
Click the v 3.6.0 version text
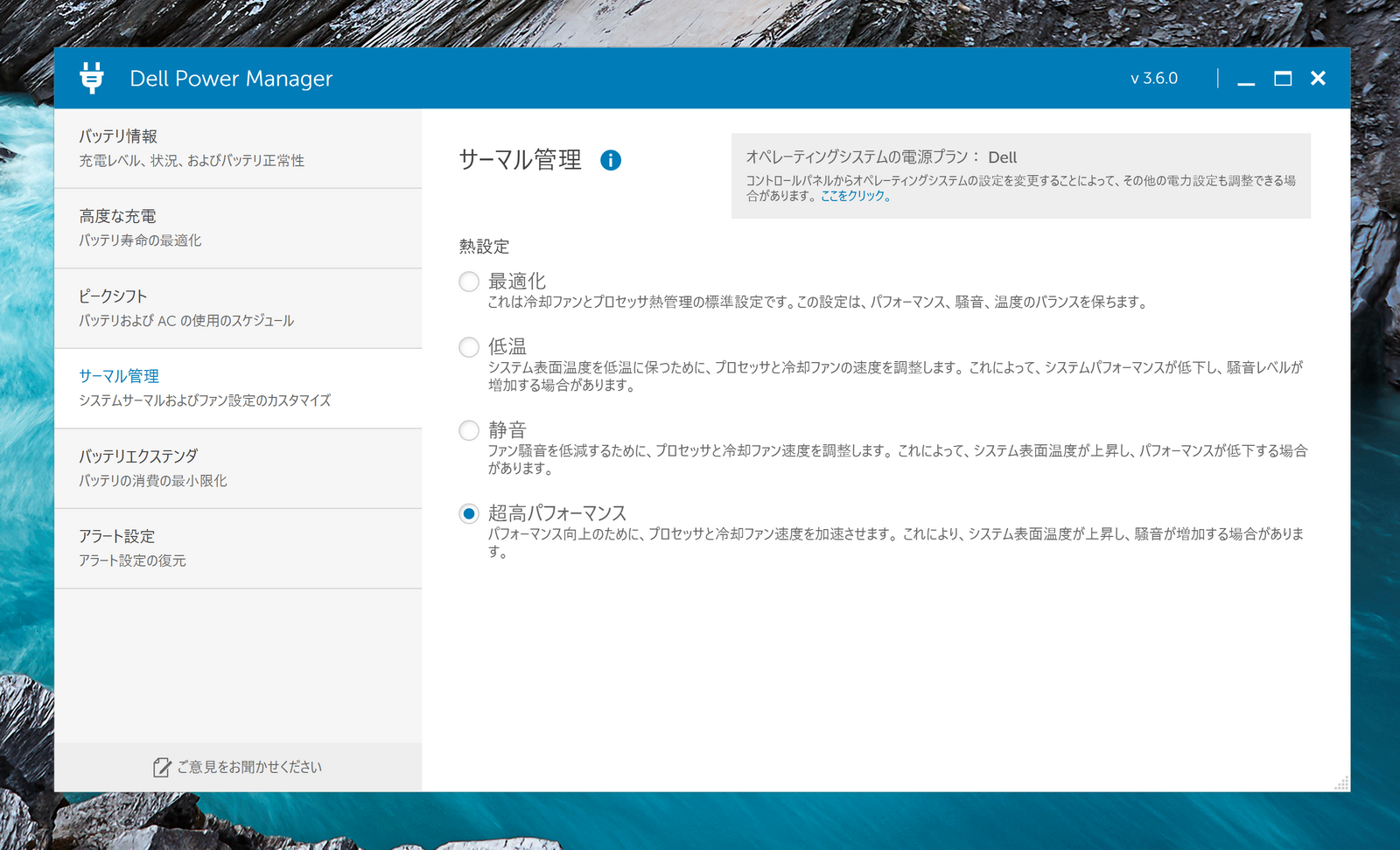pos(1154,79)
